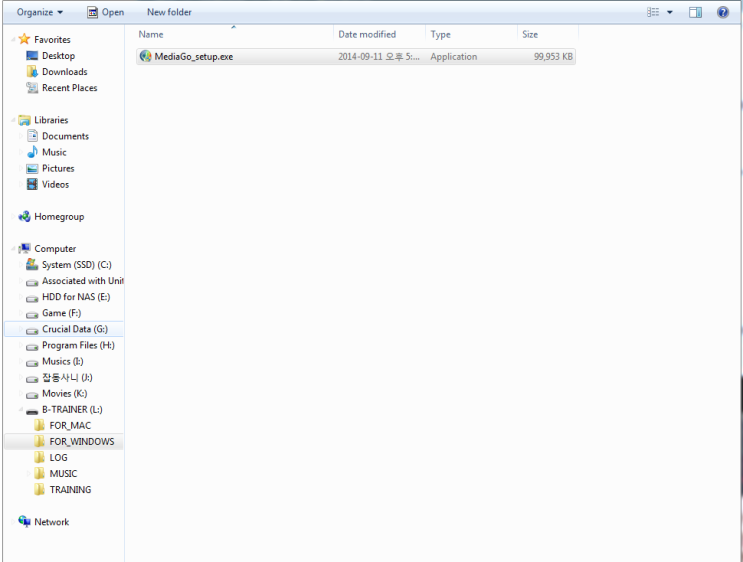Image resolution: width=743 pixels, height=562 pixels.
Task: Click the HDD for NAS (E:) drive icon
Action: [32, 298]
